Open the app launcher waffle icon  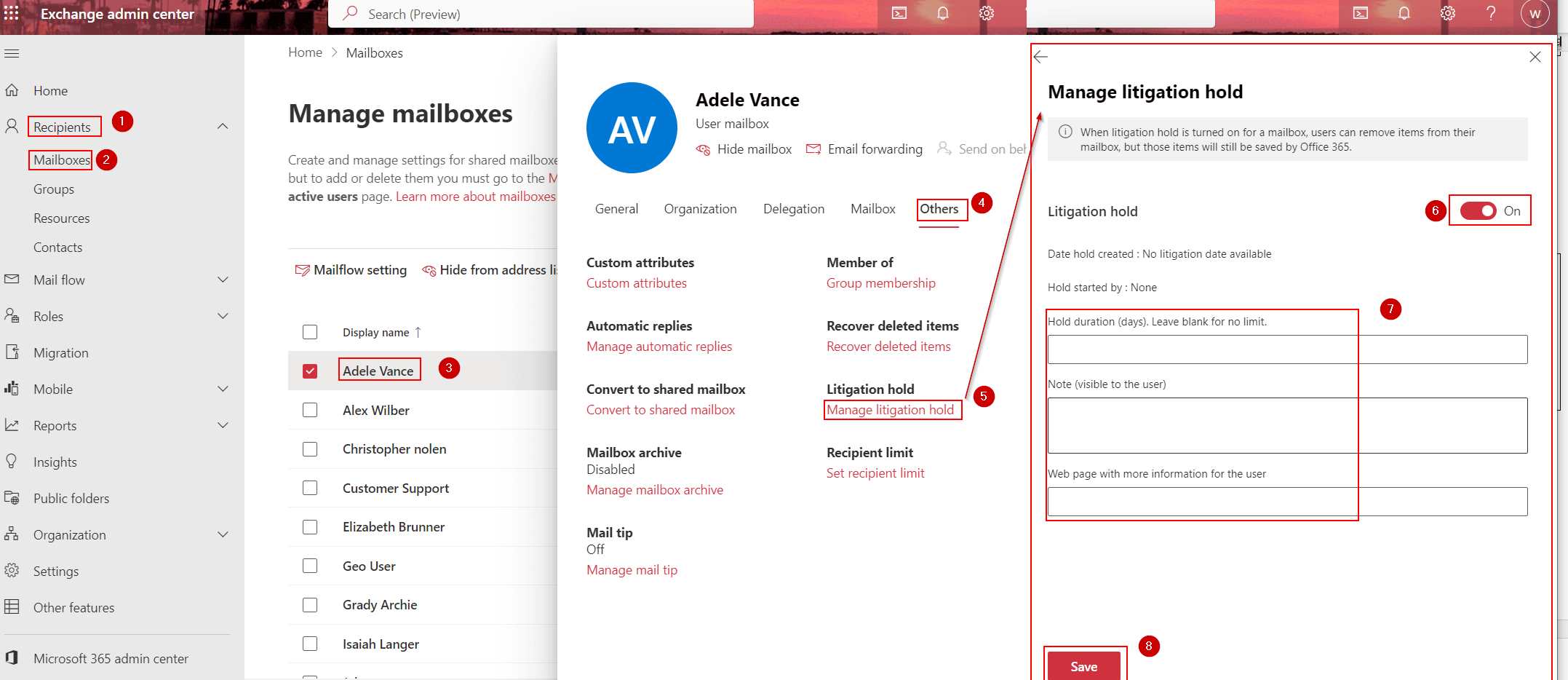12,14
